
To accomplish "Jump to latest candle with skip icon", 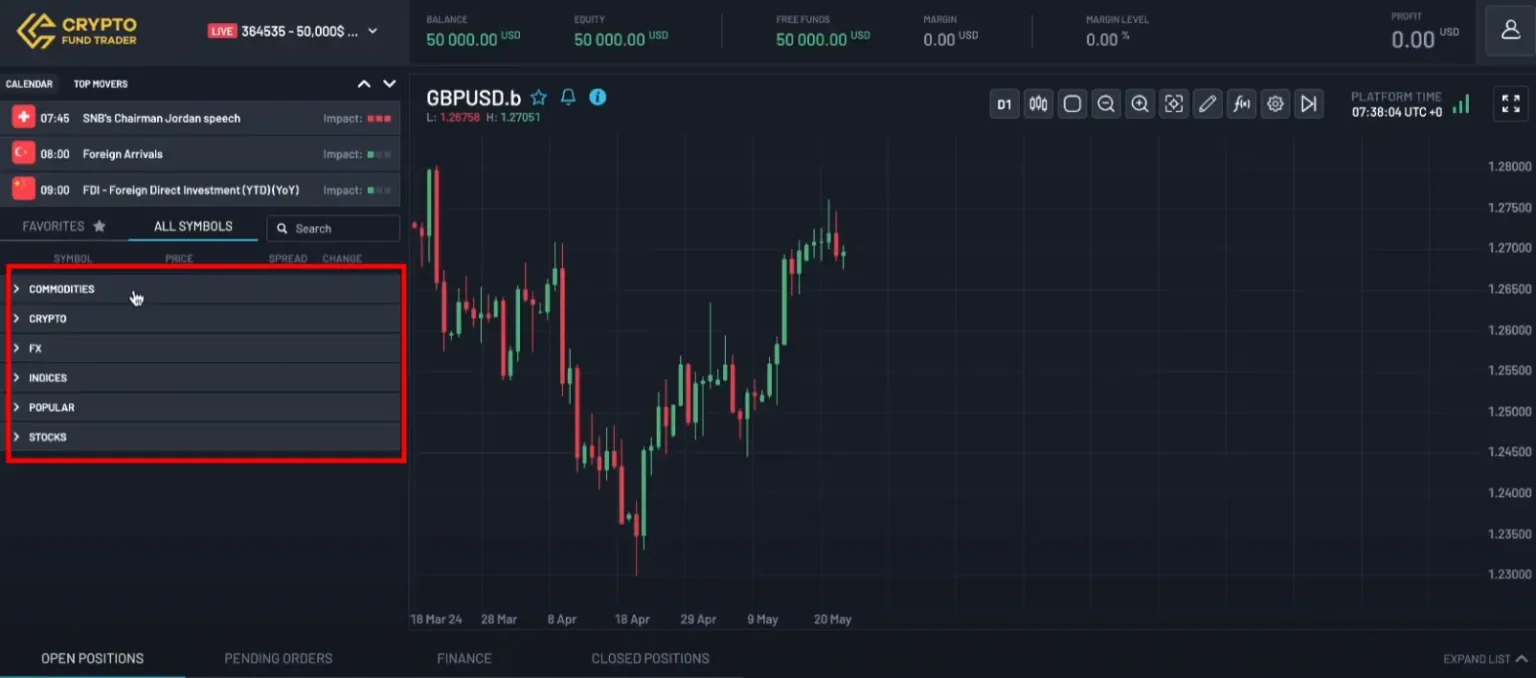I will (1309, 104).
